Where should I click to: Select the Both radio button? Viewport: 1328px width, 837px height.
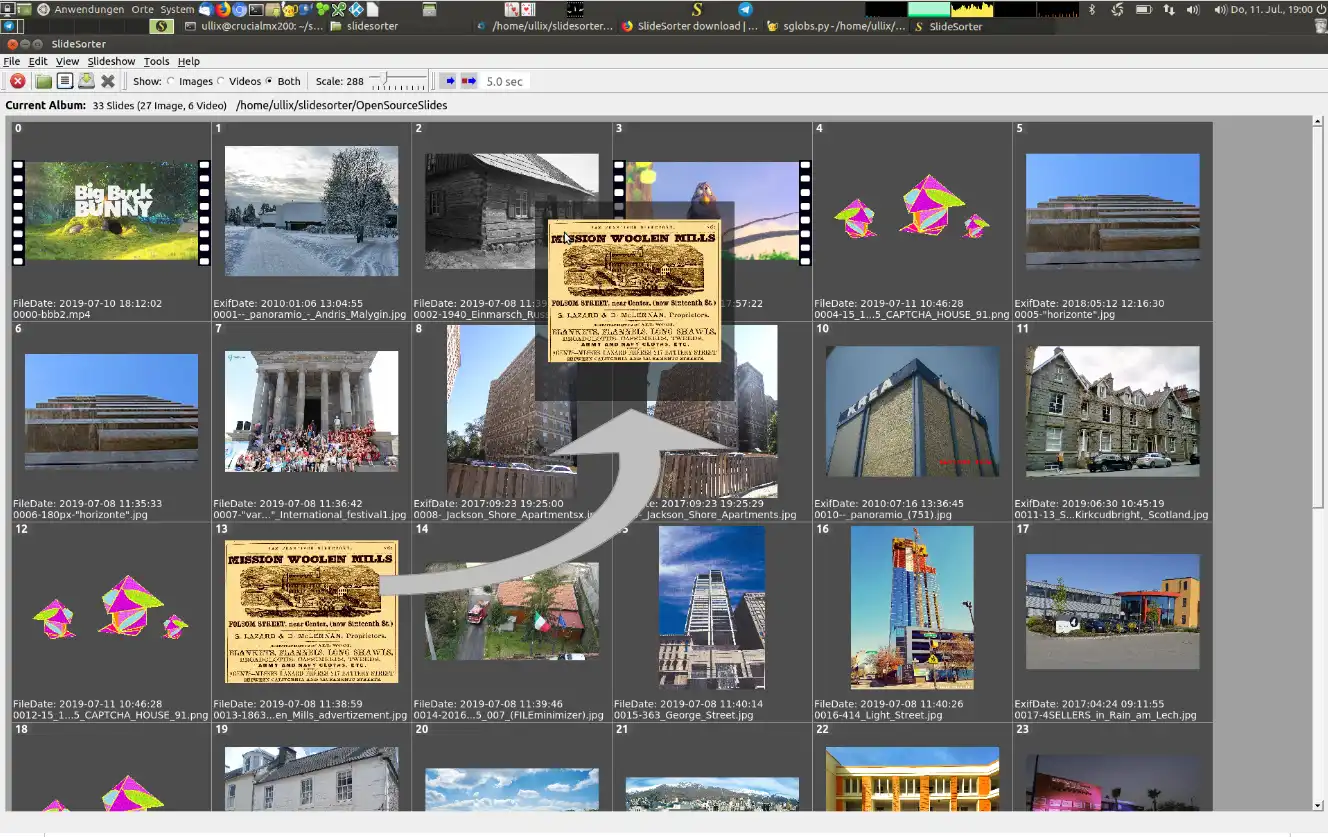pos(269,82)
